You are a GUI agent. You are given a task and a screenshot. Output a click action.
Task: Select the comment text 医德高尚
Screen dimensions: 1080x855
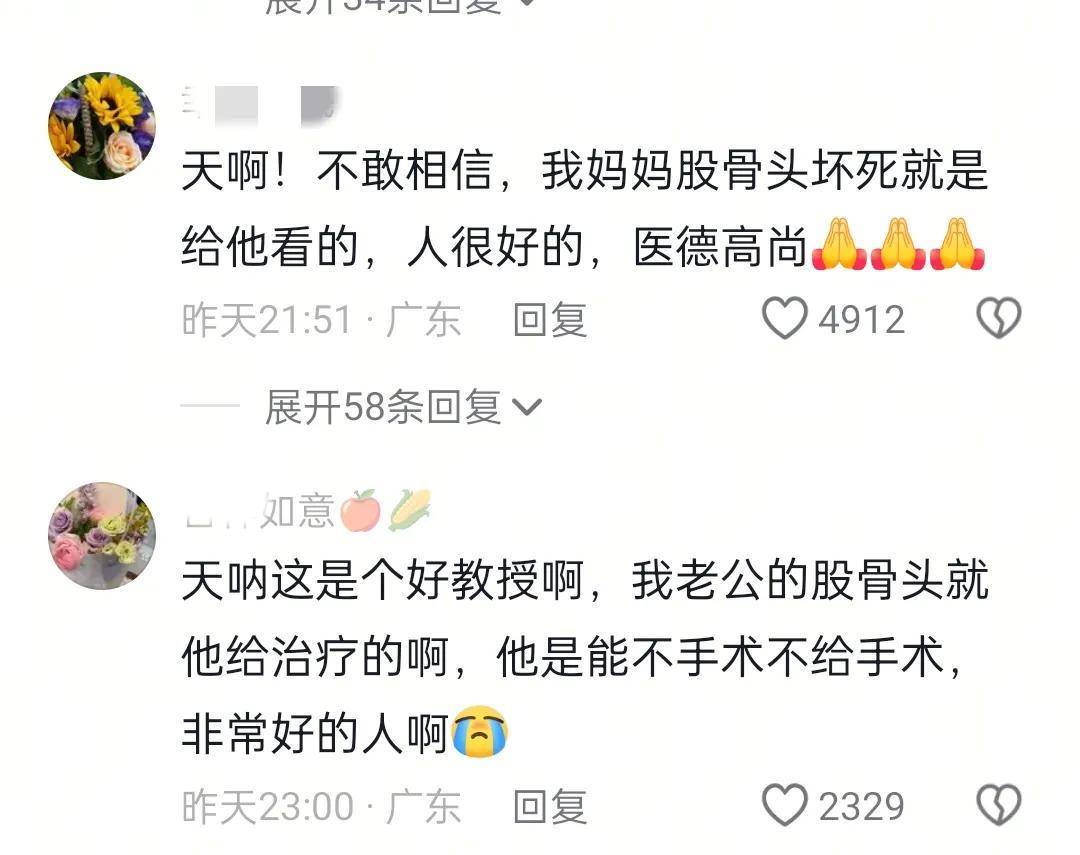coord(720,247)
